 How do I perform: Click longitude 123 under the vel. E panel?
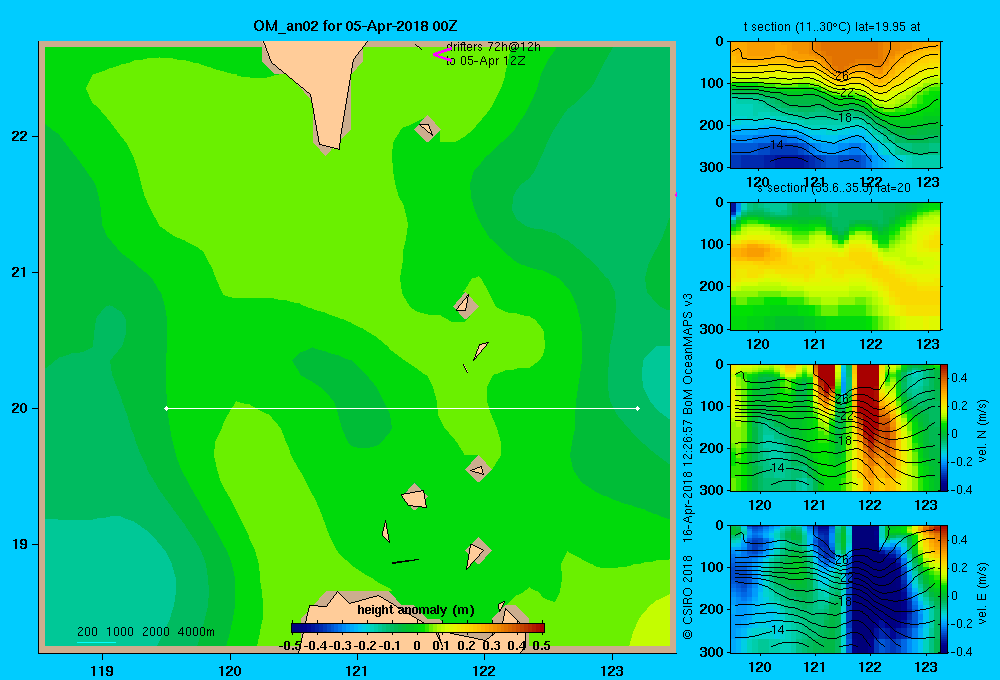coord(926,667)
